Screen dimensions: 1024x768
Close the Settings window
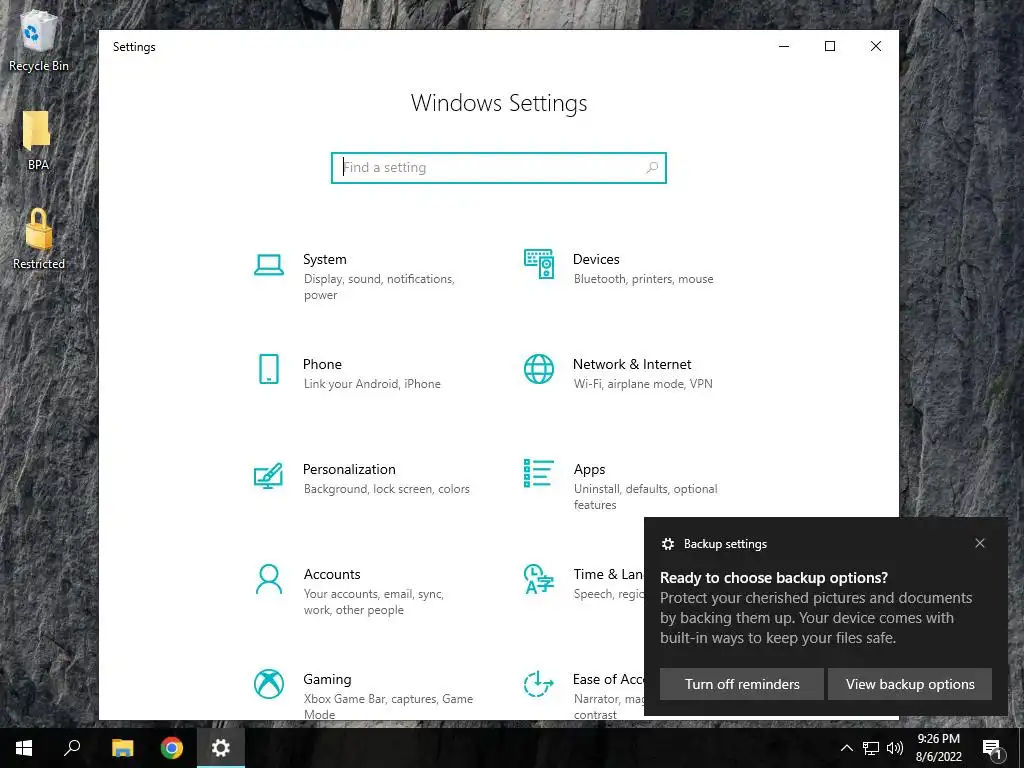pos(876,46)
